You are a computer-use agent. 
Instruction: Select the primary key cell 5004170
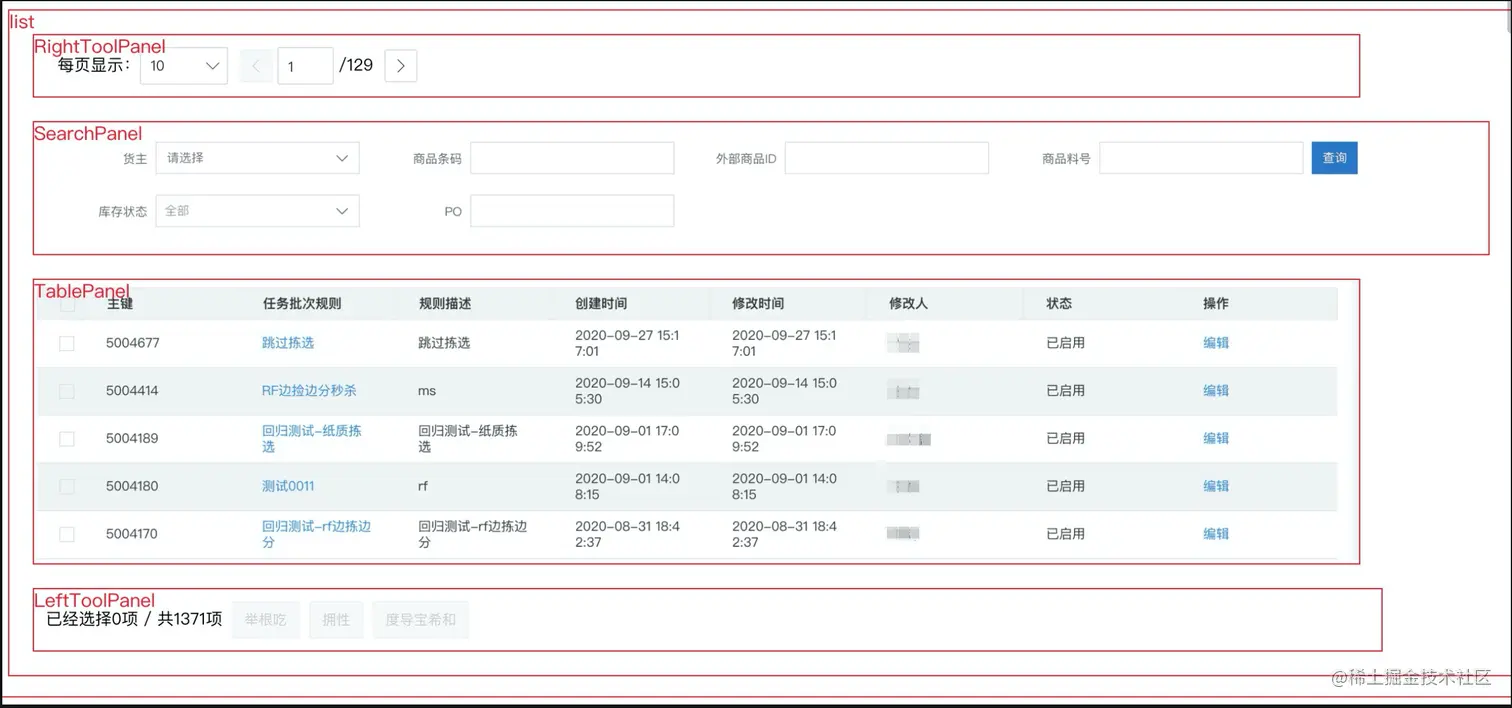click(x=133, y=534)
